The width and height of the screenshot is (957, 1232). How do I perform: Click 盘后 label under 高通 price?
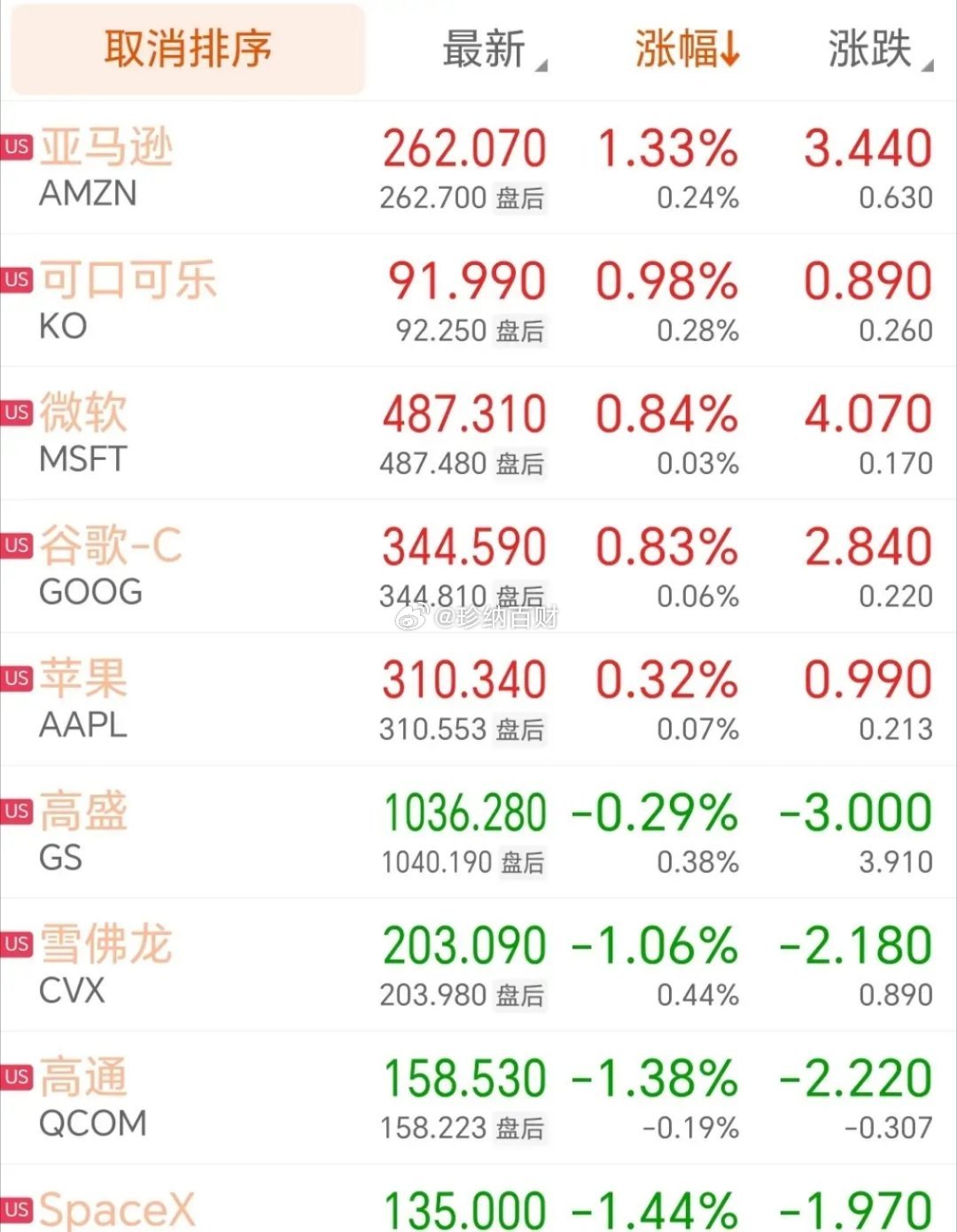(520, 1128)
